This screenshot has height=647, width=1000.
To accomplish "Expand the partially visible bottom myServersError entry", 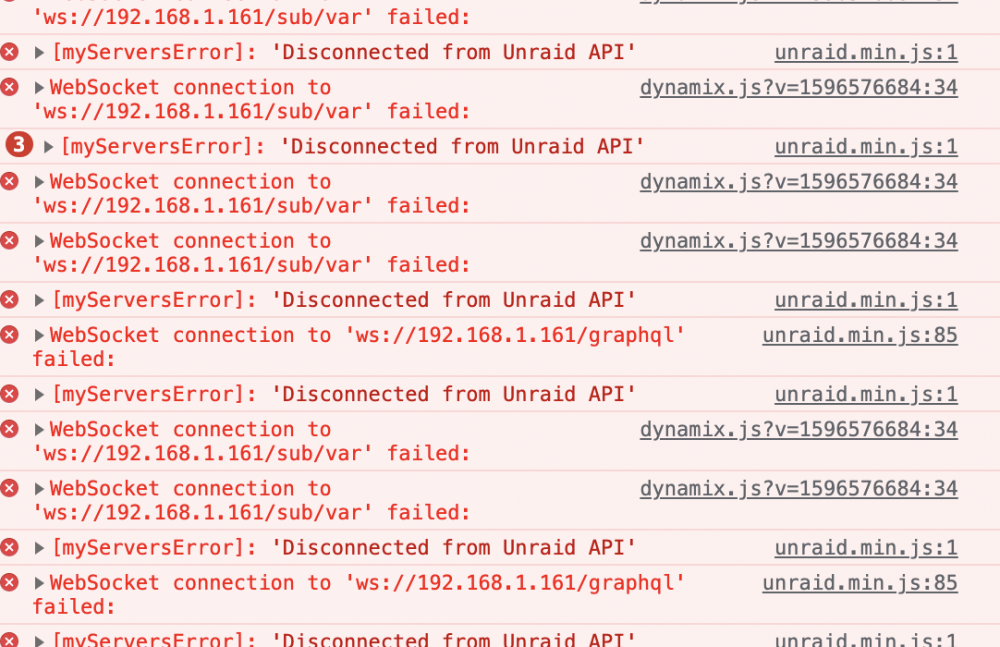I will [x=39, y=641].
